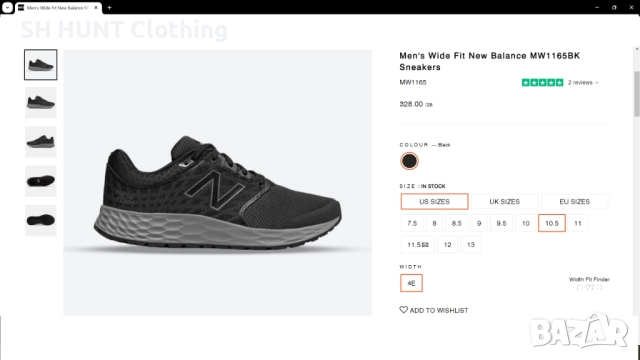Switch to UK SIZES tab
This screenshot has width=640, height=360.
tap(504, 202)
